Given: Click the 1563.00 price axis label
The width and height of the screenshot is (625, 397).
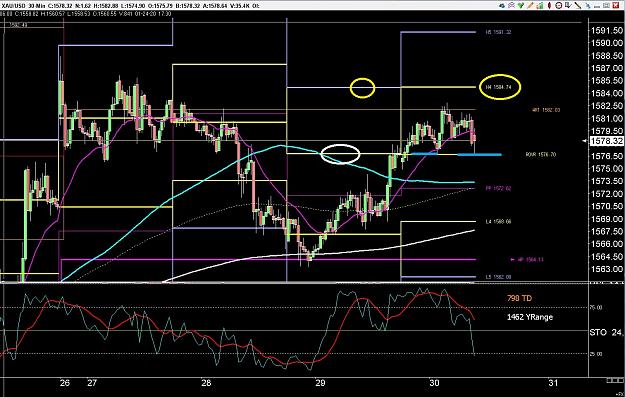Looking at the screenshot, I should [x=607, y=269].
